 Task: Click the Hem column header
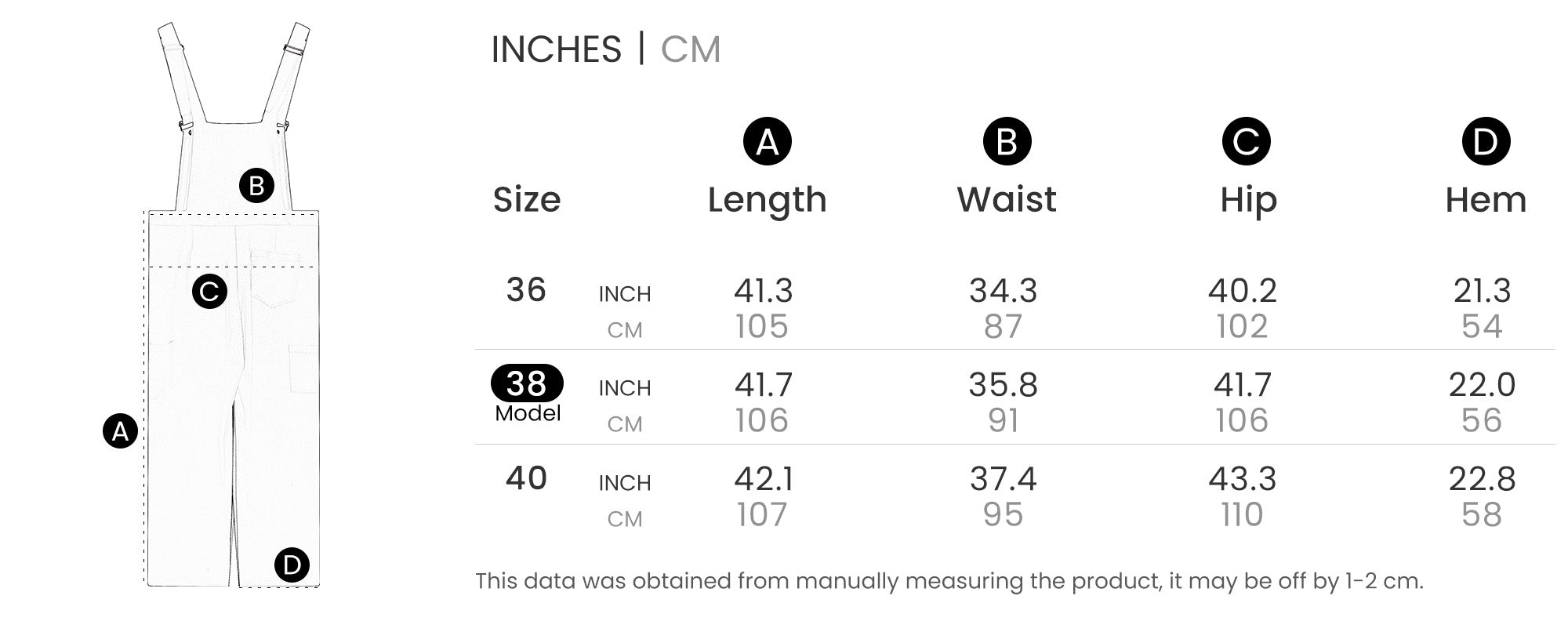coord(1486,200)
